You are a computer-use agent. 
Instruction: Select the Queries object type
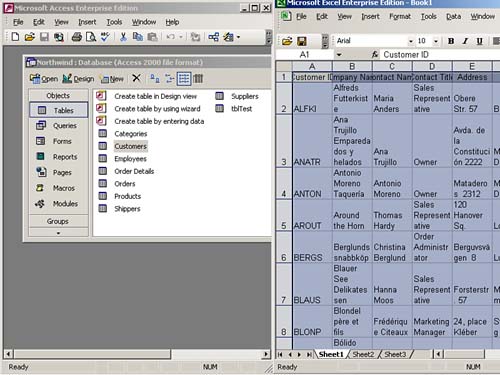[x=59, y=126]
